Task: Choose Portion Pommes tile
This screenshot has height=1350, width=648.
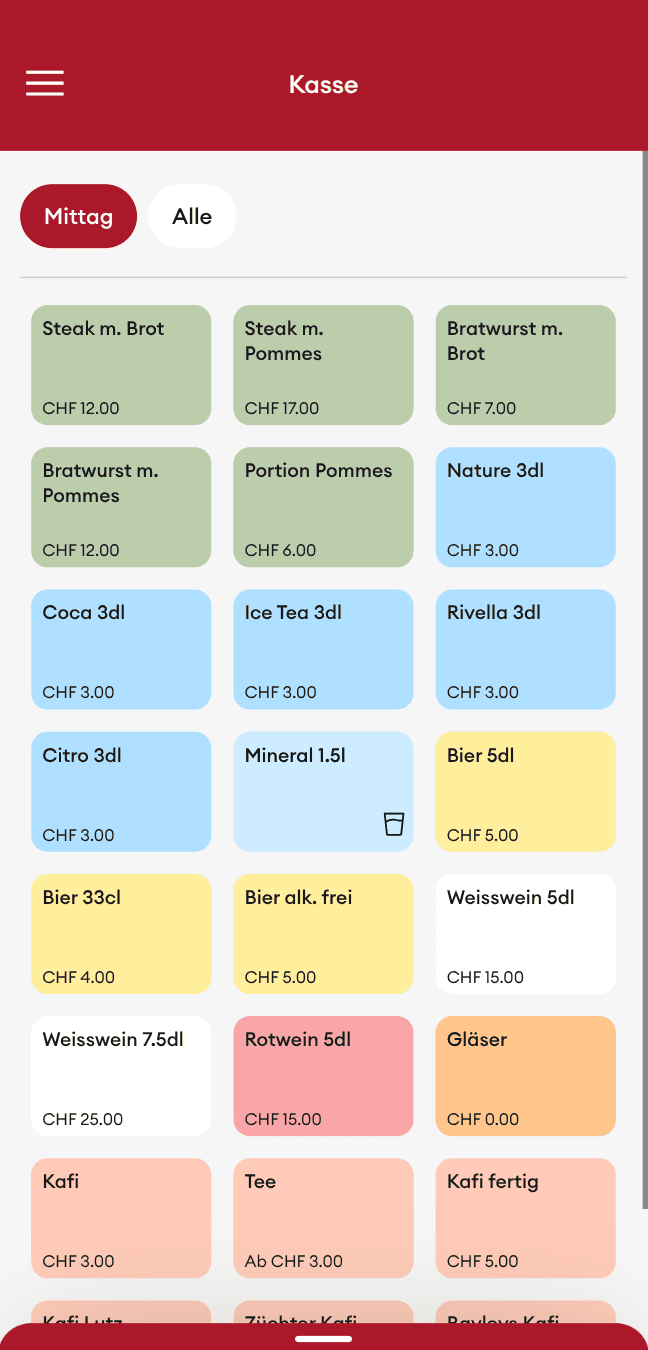Action: 323,507
